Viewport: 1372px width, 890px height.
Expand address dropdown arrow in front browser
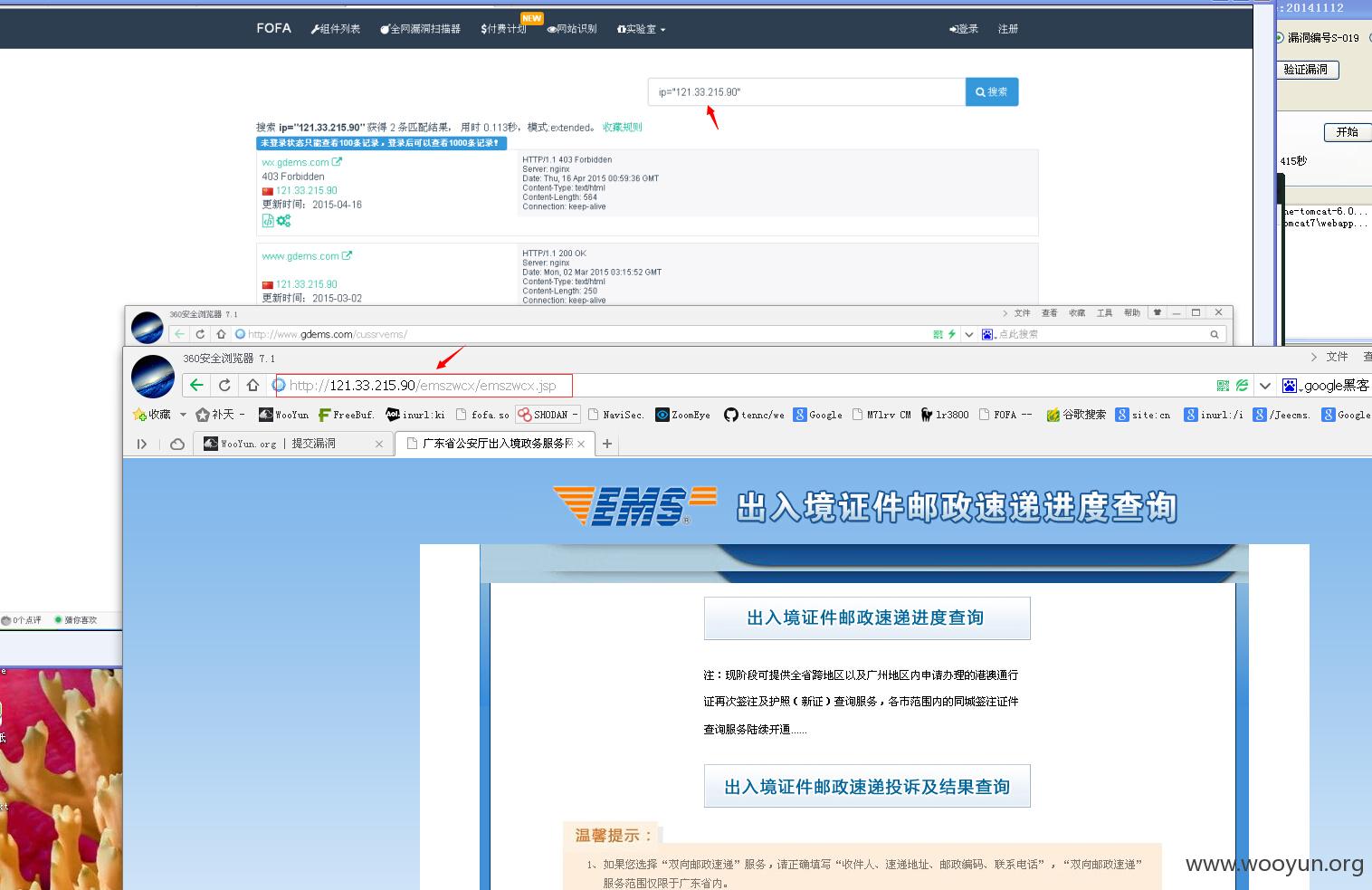pyautogui.click(x=1265, y=386)
